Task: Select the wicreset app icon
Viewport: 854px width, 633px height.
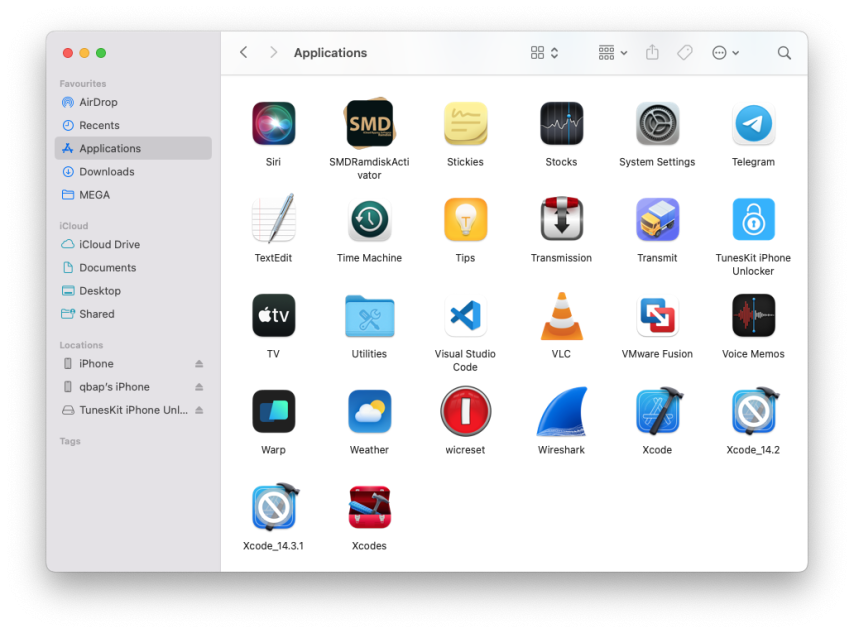Action: [465, 411]
